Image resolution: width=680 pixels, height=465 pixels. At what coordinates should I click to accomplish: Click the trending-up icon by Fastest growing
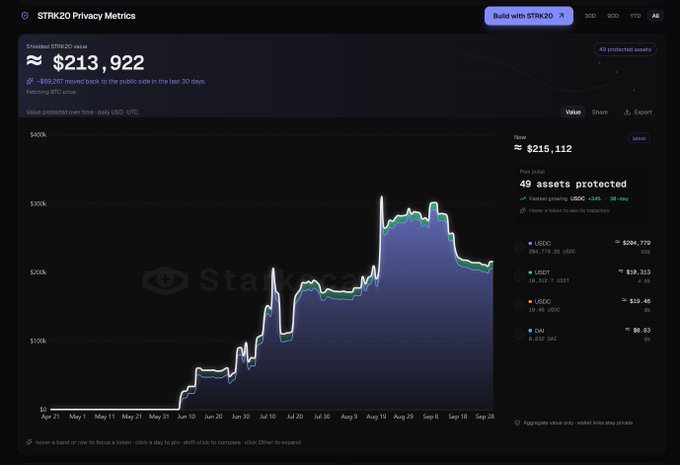523,199
